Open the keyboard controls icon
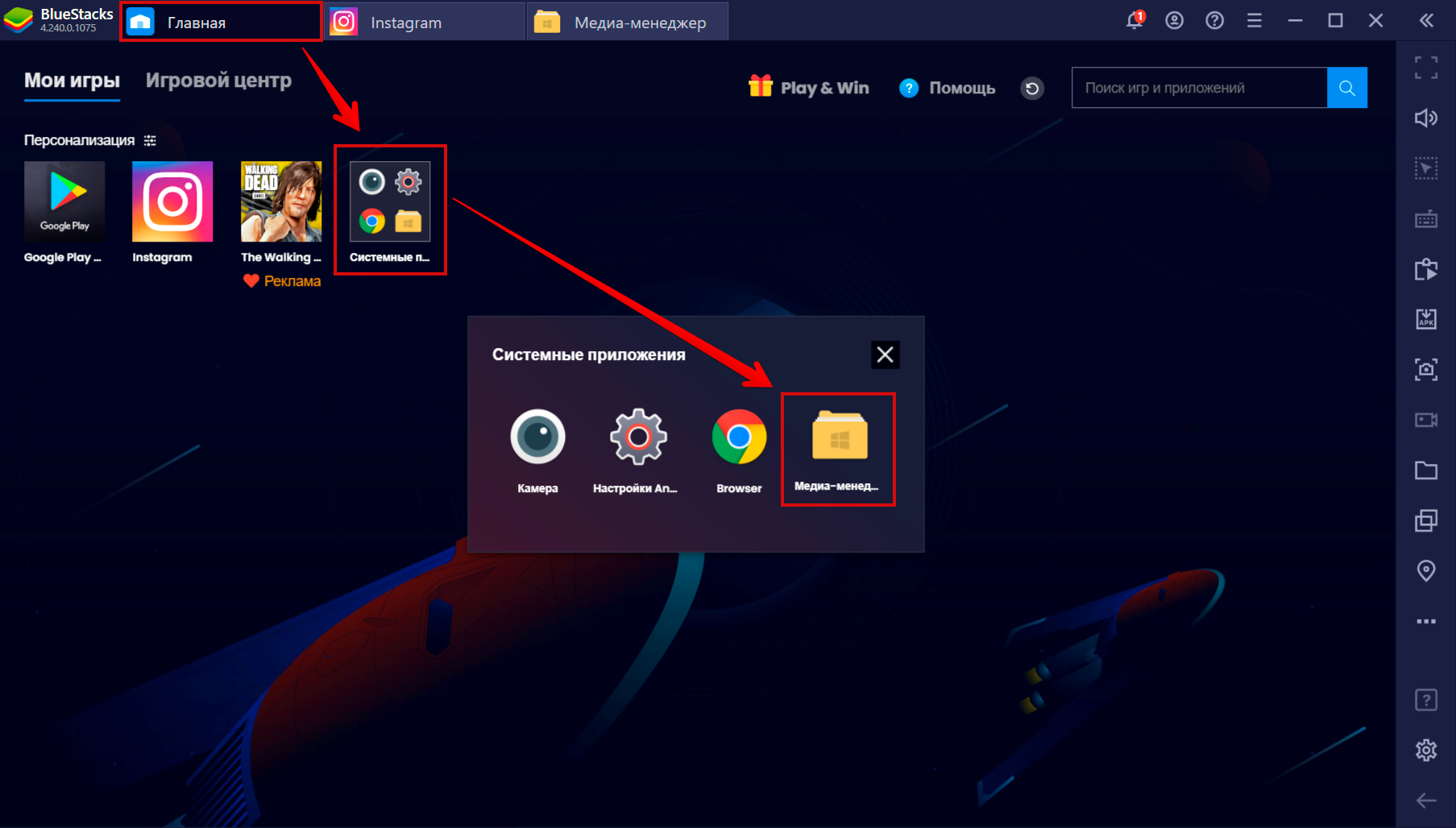1456x828 pixels. [1426, 218]
